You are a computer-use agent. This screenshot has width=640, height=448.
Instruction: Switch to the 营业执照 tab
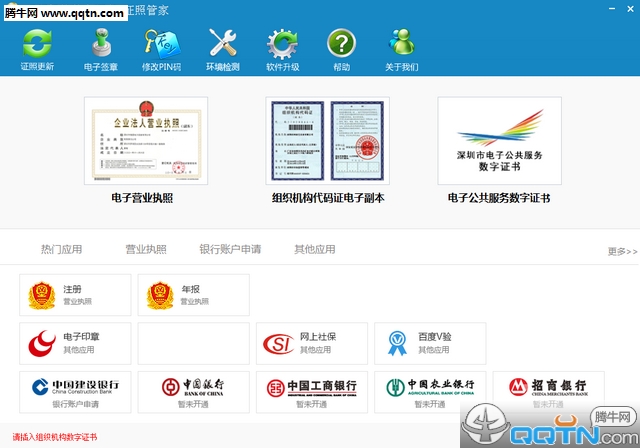146,249
